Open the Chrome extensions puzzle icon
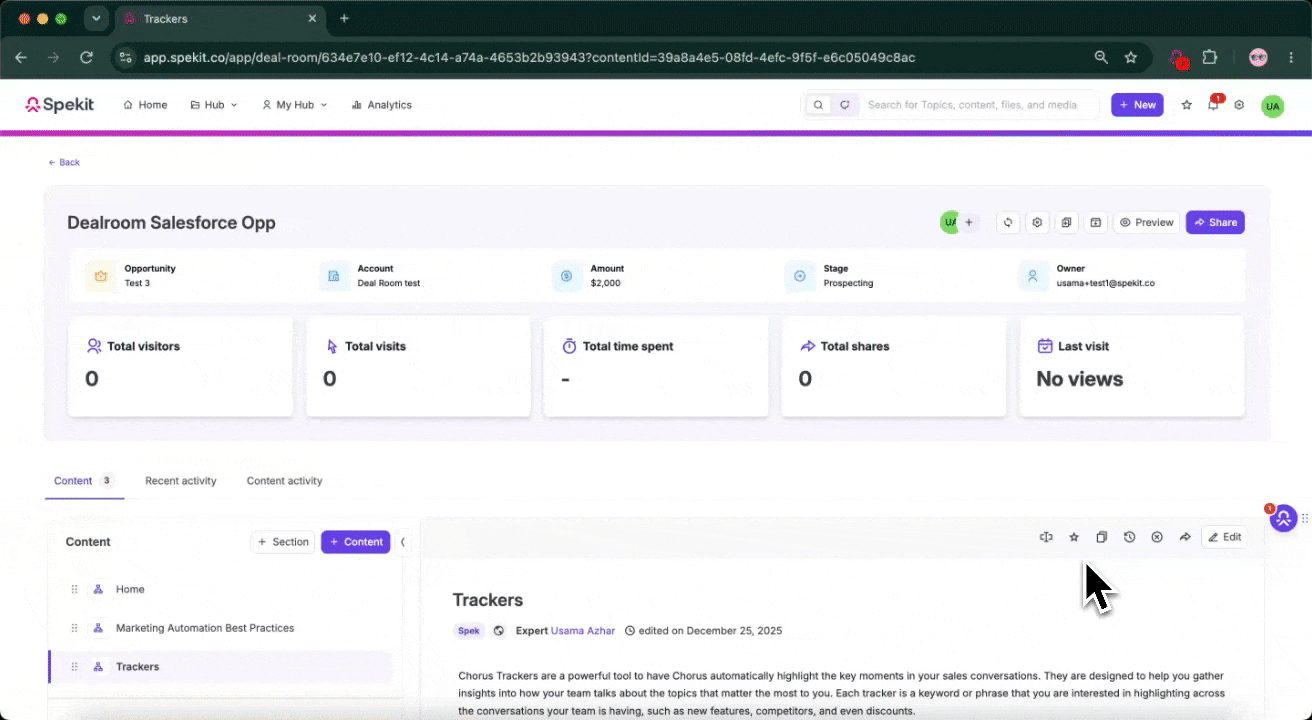The height and width of the screenshot is (720, 1312). coord(1210,58)
